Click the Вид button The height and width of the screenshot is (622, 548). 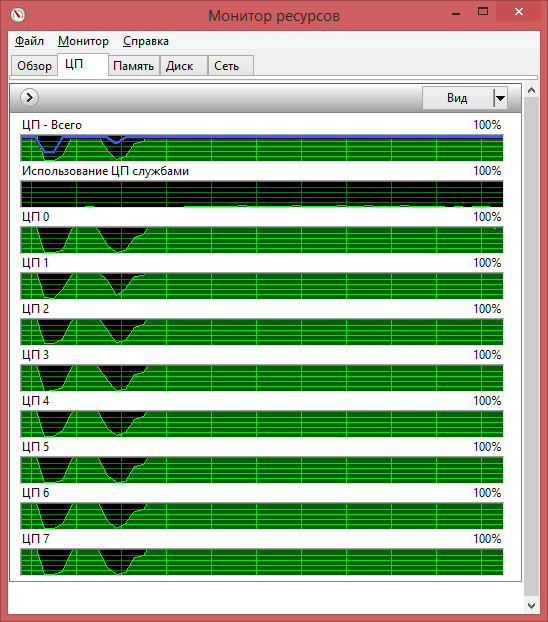click(x=458, y=98)
